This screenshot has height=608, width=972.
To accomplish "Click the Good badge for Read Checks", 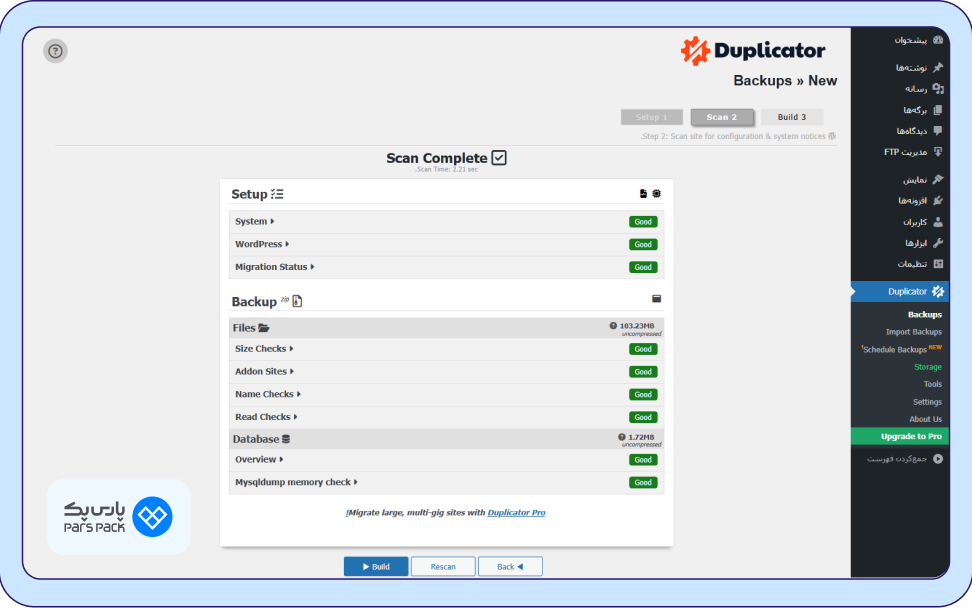I will tap(643, 417).
